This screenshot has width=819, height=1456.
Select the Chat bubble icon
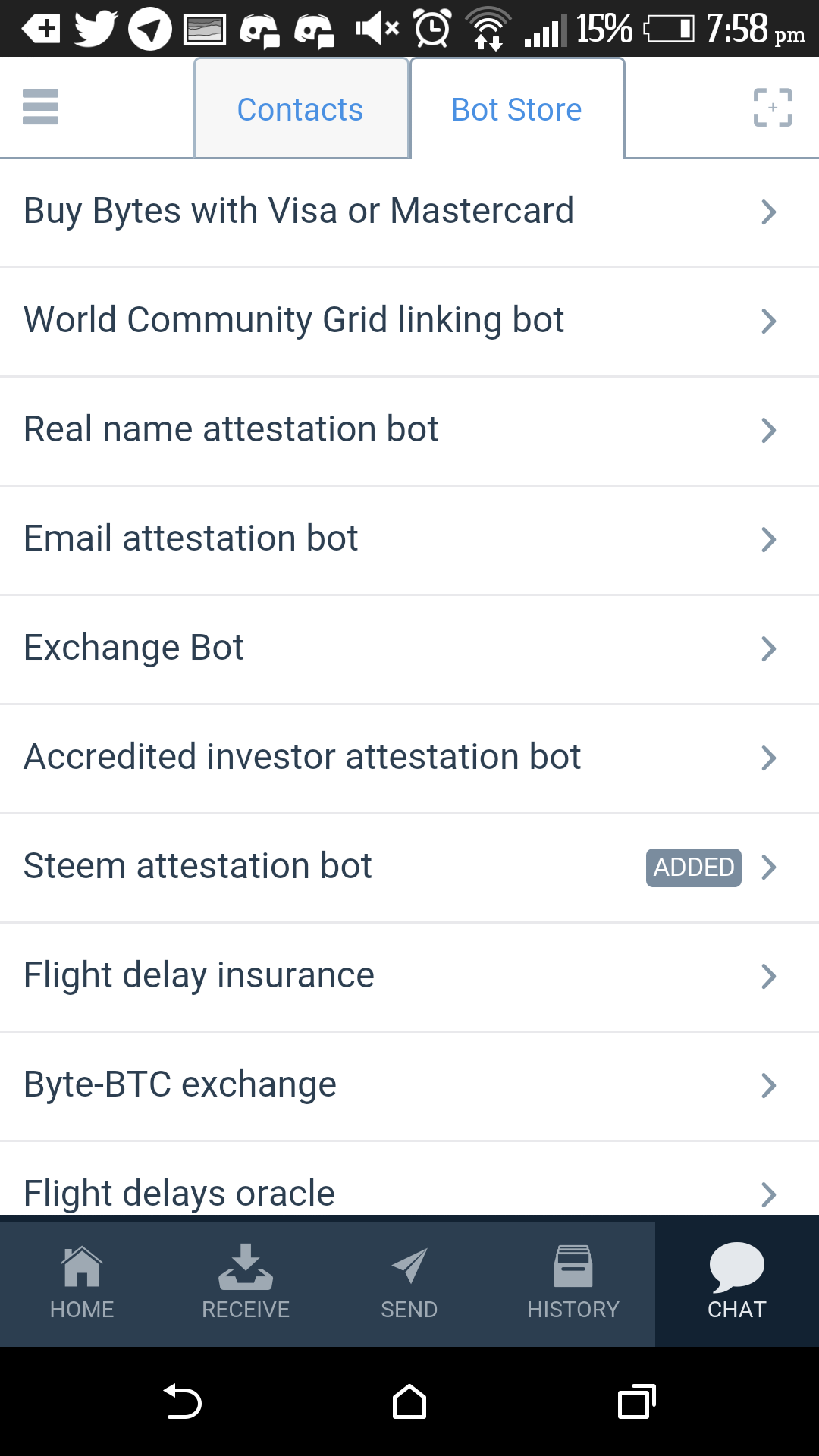pos(736,1267)
